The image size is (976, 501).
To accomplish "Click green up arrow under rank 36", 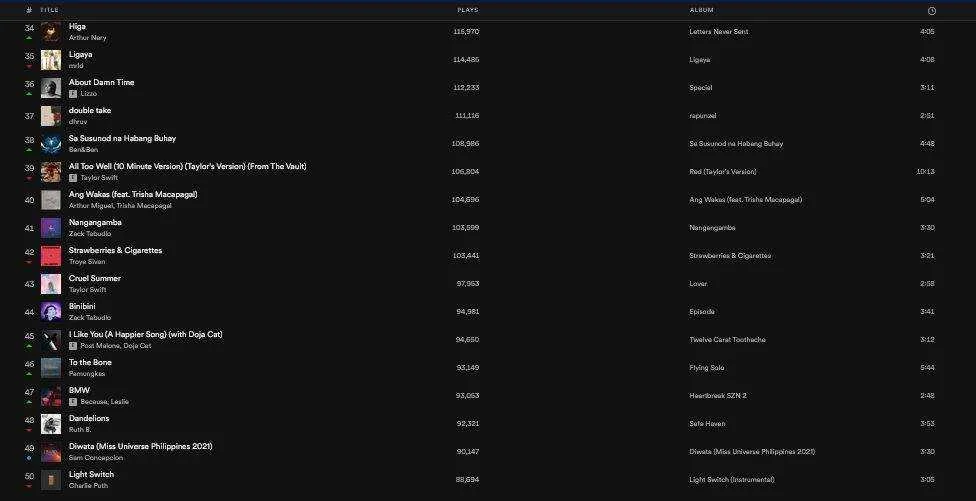I will tap(29, 94).
